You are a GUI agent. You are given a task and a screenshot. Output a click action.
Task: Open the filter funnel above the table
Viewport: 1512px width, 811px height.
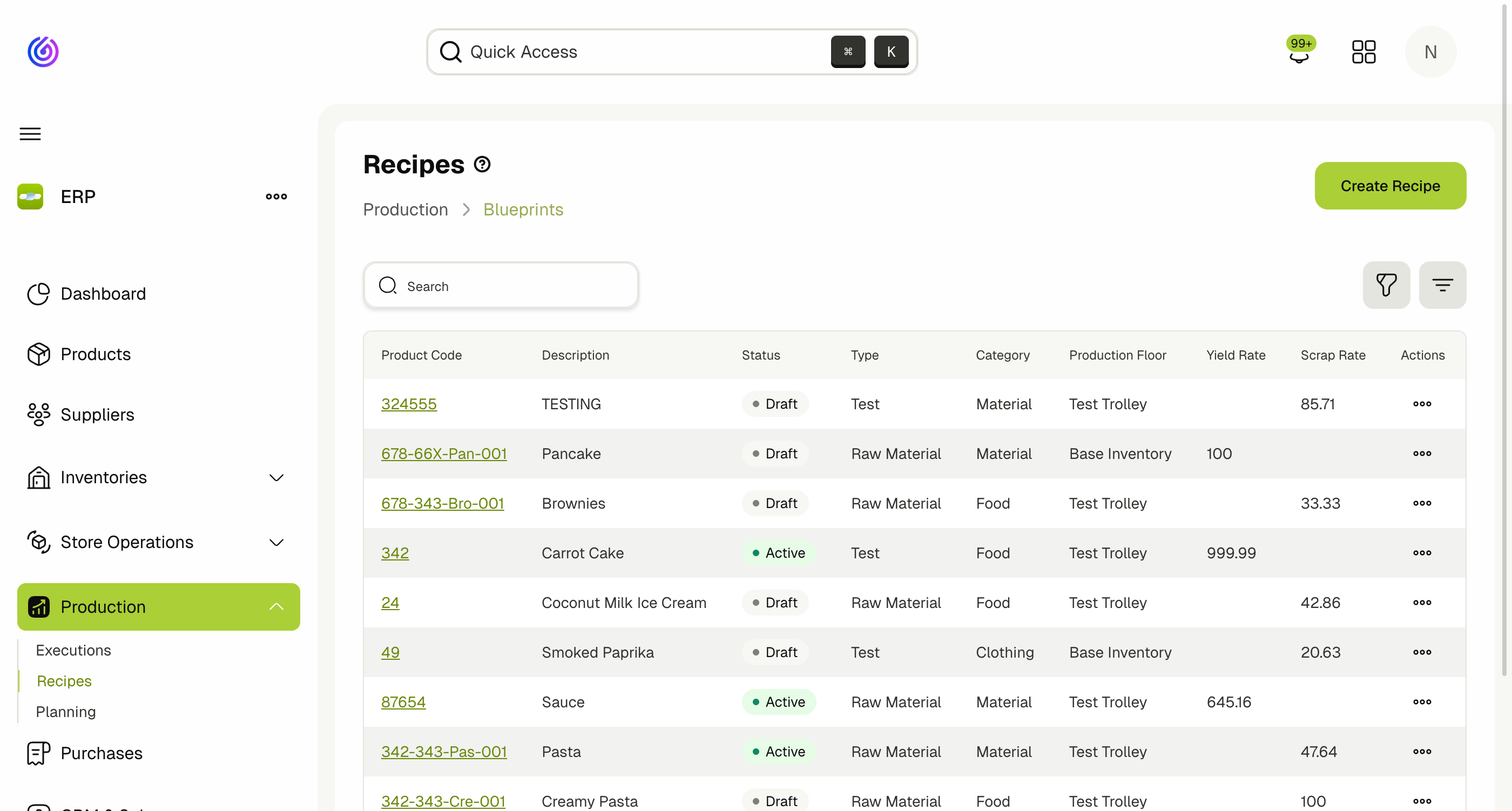1386,285
